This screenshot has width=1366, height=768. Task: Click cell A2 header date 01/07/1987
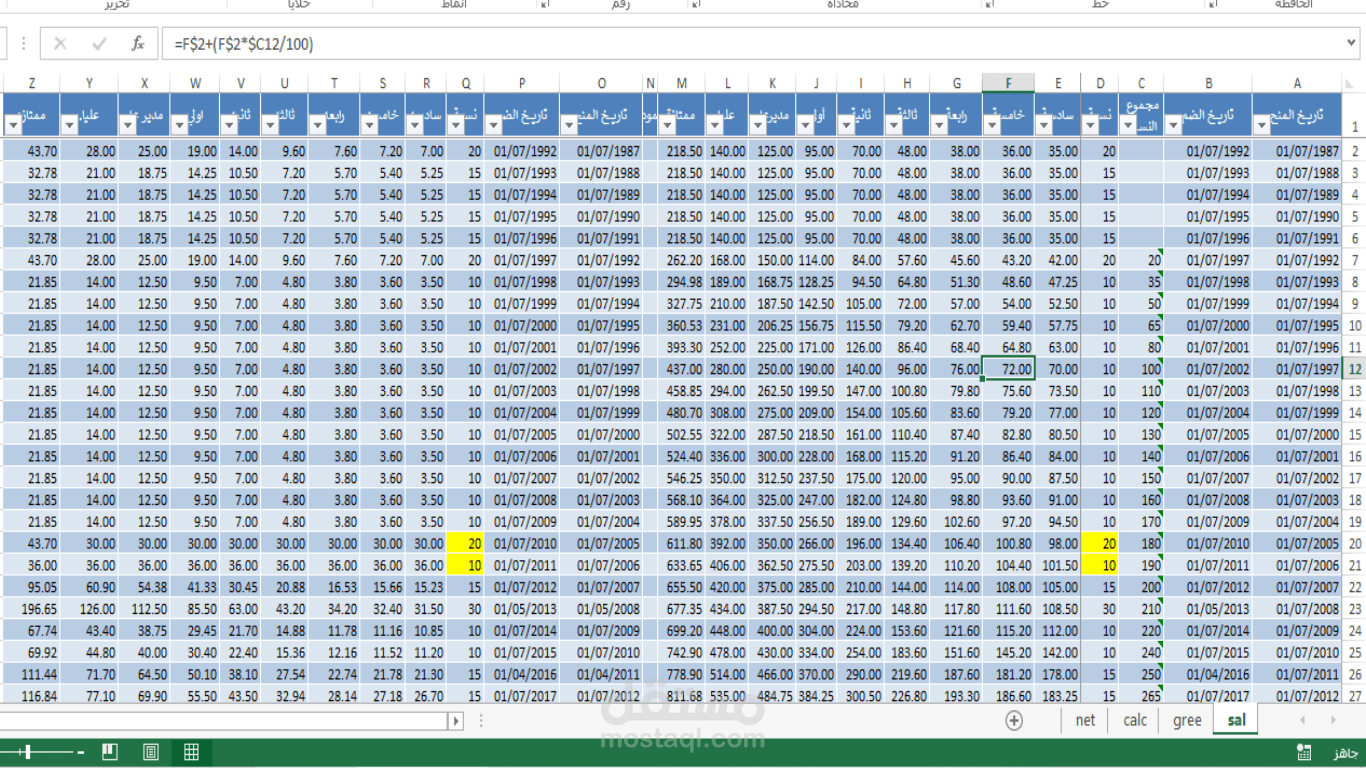tap(1297, 151)
